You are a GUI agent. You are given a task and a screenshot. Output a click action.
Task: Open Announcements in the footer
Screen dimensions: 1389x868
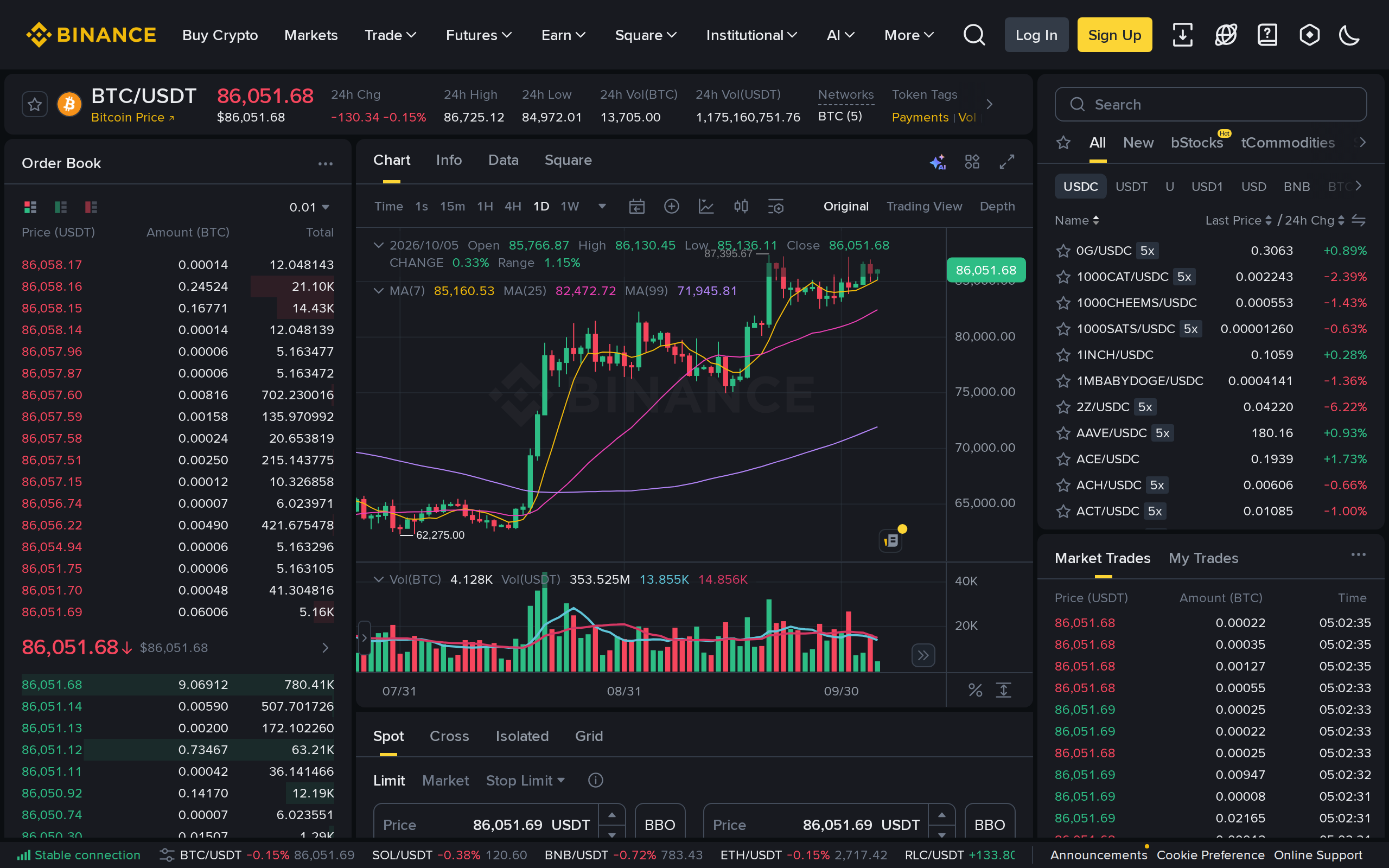pyautogui.click(x=1098, y=855)
